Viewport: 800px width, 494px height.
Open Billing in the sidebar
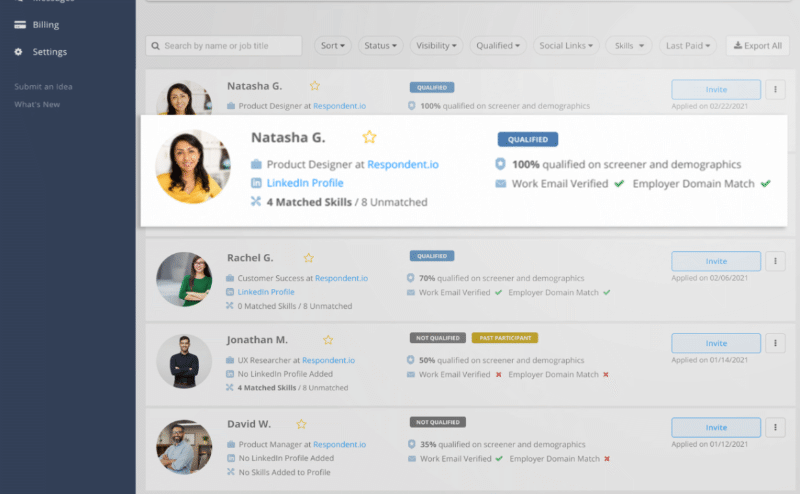pos(45,24)
